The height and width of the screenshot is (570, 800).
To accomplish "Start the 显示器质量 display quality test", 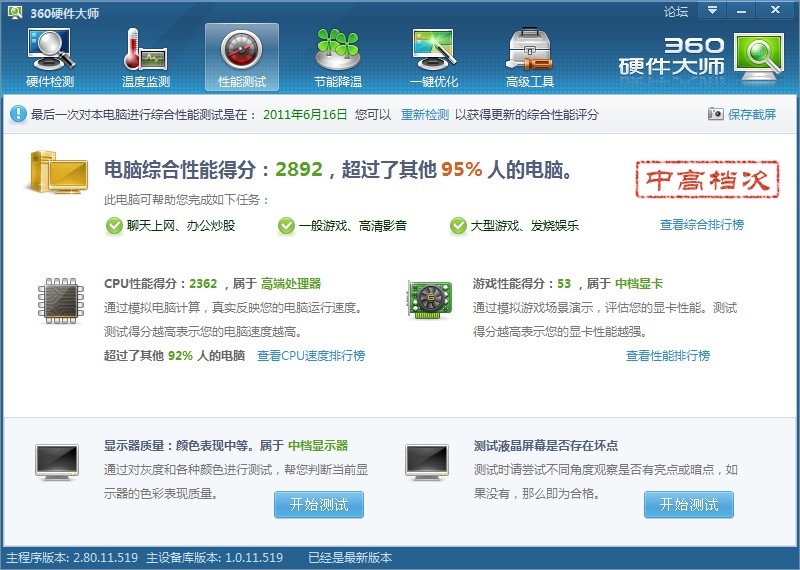I will pos(319,505).
